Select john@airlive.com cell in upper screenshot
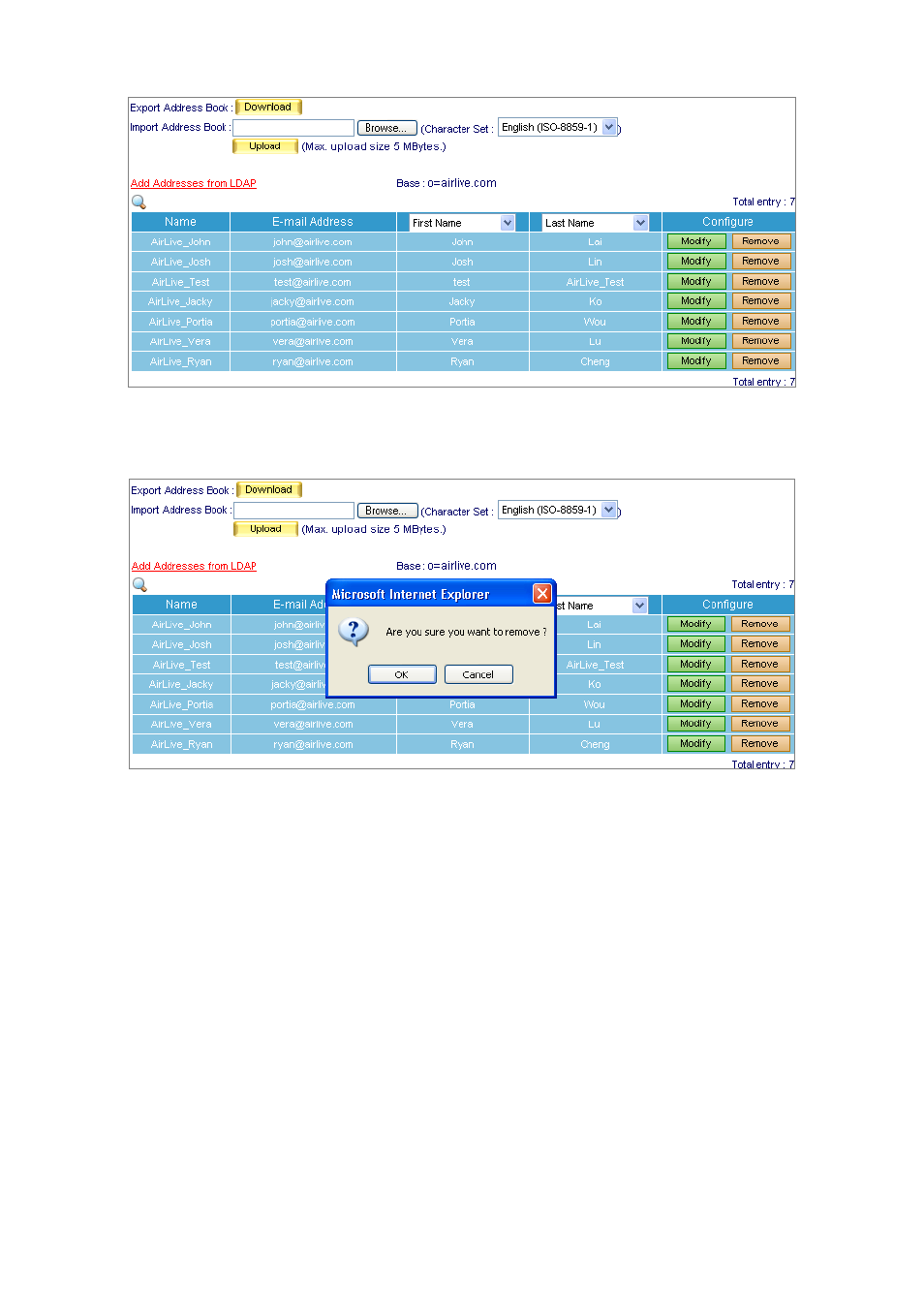The width and height of the screenshot is (924, 1308). pyautogui.click(x=313, y=242)
